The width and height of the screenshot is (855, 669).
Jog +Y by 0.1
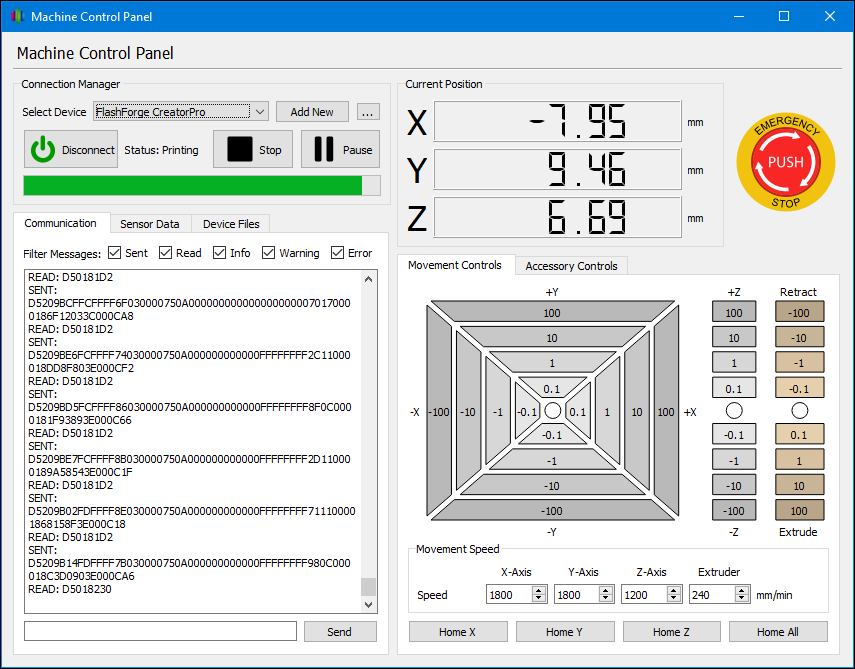click(552, 389)
